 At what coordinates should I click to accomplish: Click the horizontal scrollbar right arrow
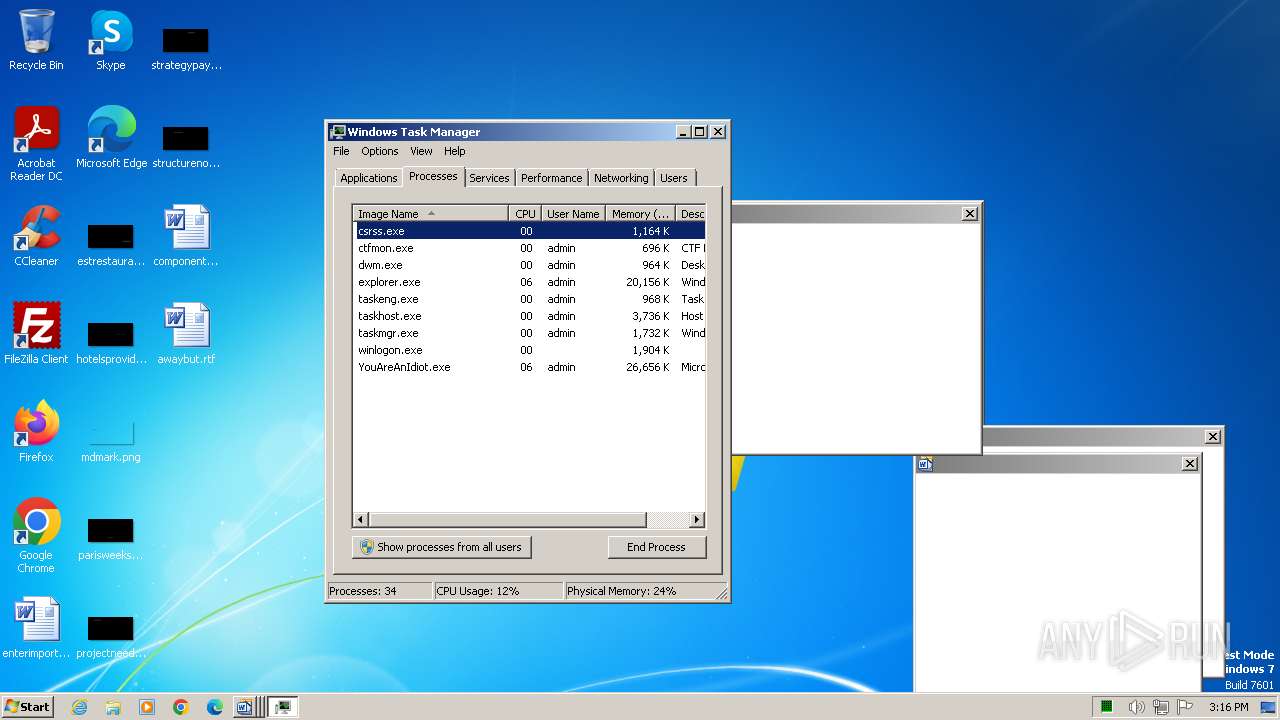pos(697,520)
